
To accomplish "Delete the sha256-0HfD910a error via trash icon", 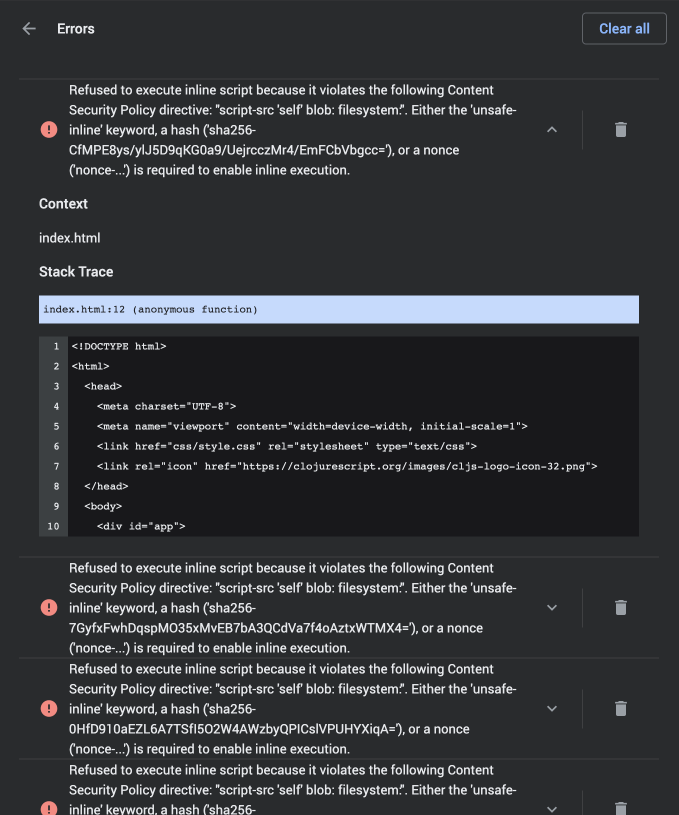I will tap(621, 709).
